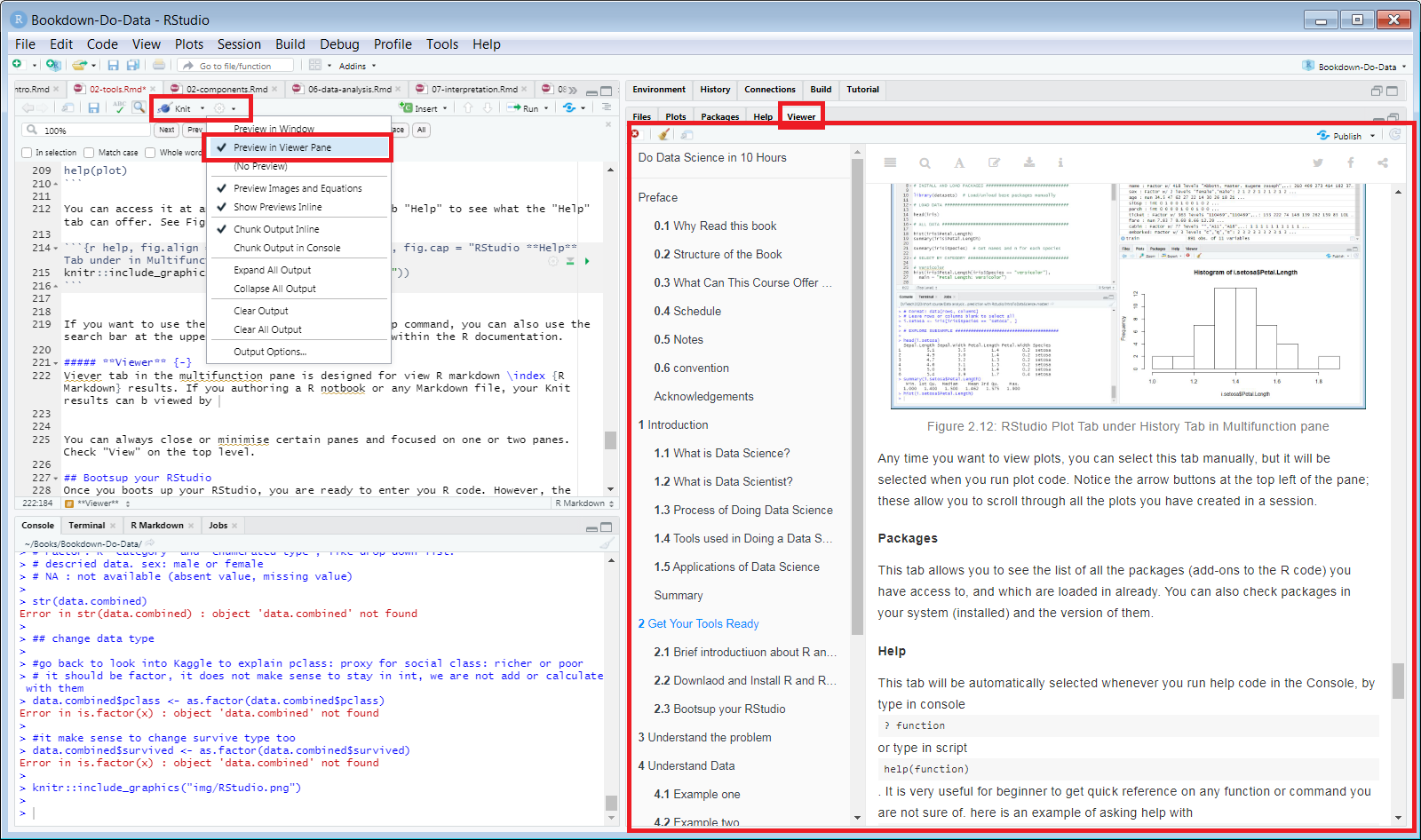Open the Knit dropdown arrow
The height and width of the screenshot is (840, 1421).
pyautogui.click(x=202, y=107)
